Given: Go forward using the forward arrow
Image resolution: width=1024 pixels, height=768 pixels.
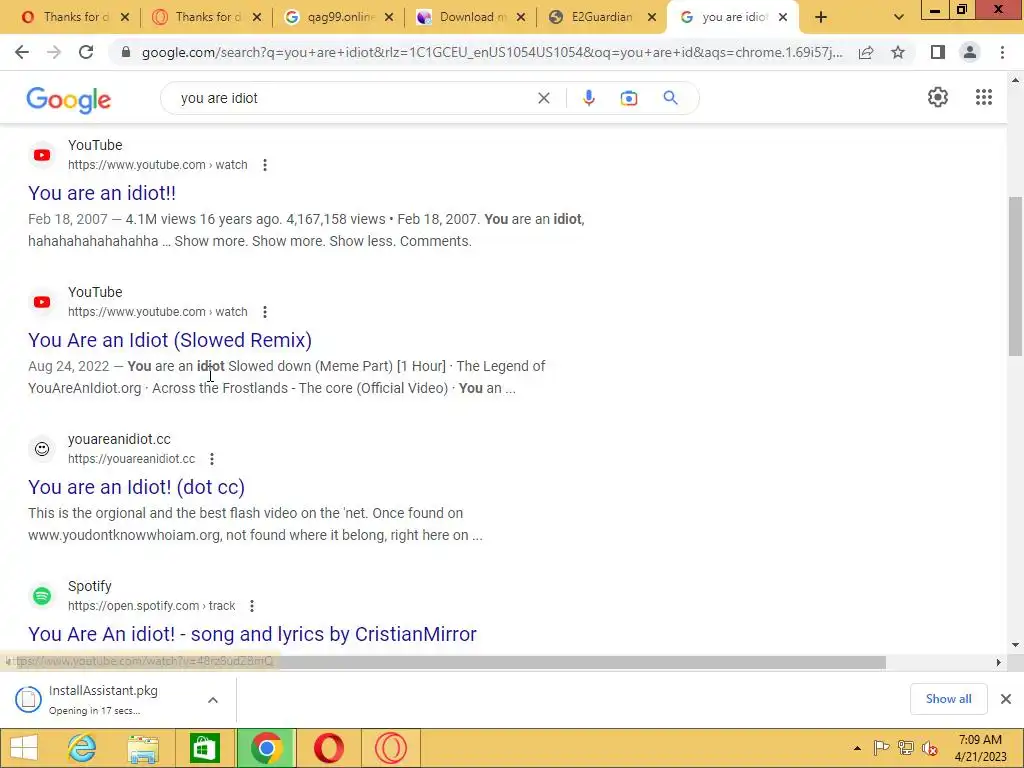Looking at the screenshot, I should pos(54,52).
